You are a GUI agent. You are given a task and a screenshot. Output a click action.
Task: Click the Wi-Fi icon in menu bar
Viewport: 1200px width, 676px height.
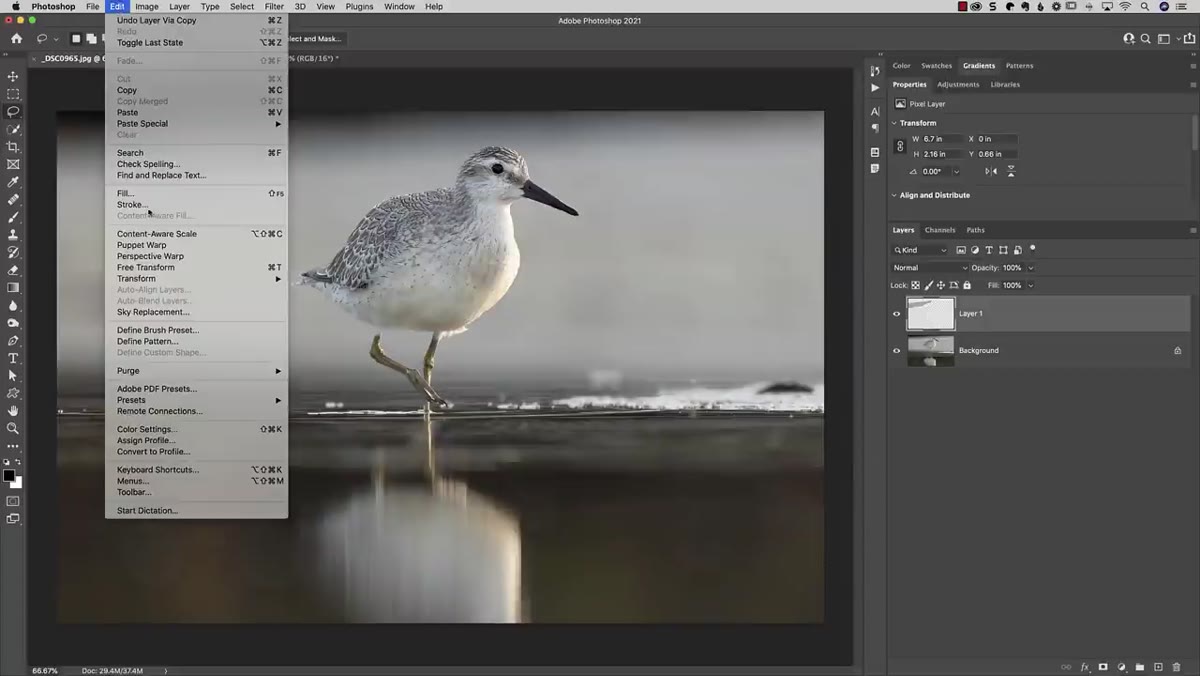pyautogui.click(x=1124, y=7)
